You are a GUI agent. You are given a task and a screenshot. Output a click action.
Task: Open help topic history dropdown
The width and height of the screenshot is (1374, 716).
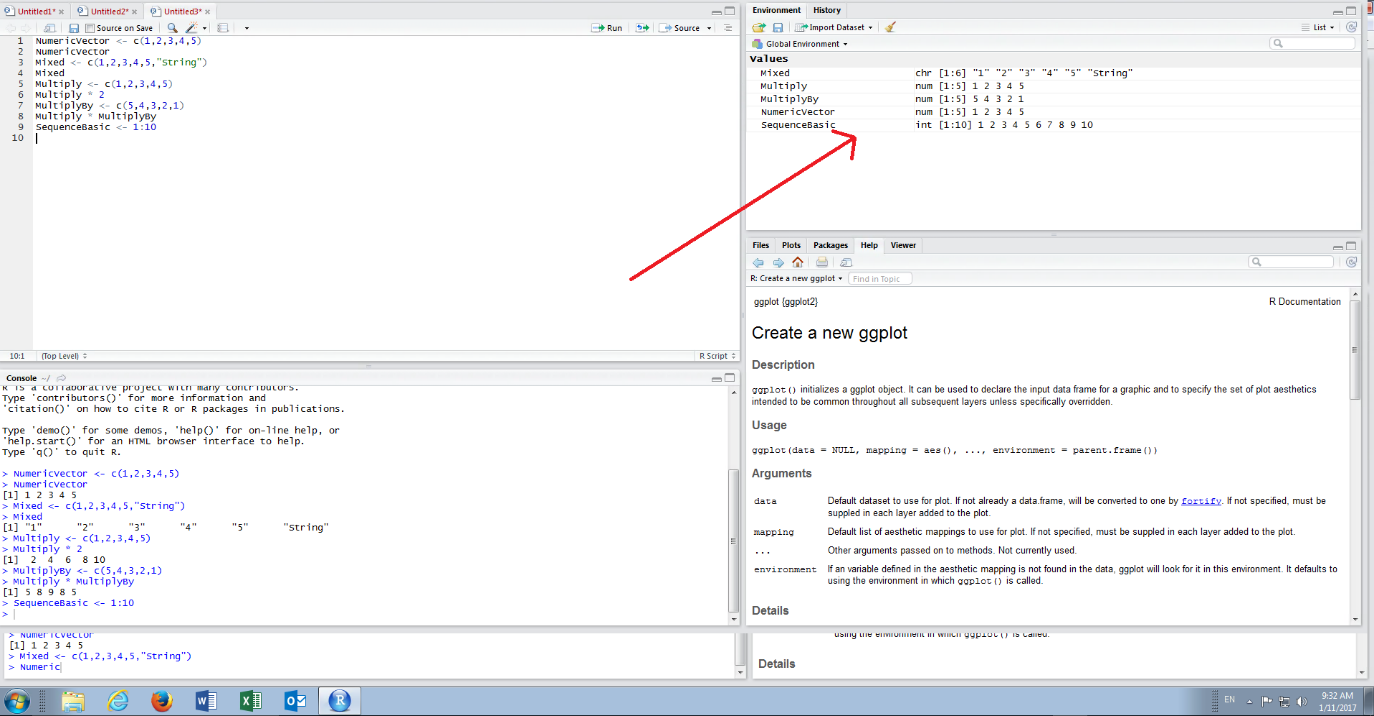[x=797, y=279]
